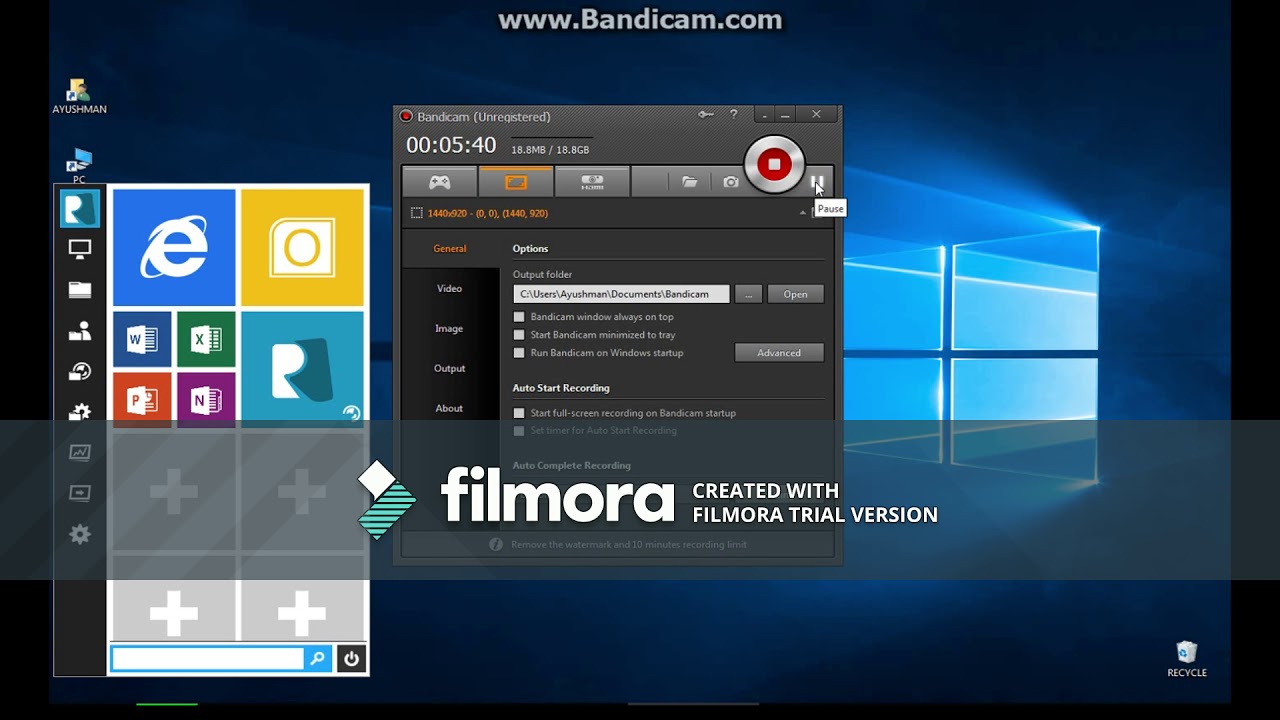The height and width of the screenshot is (720, 1280).
Task: Toggle Set timer for Auto Start Recording
Action: (519, 431)
